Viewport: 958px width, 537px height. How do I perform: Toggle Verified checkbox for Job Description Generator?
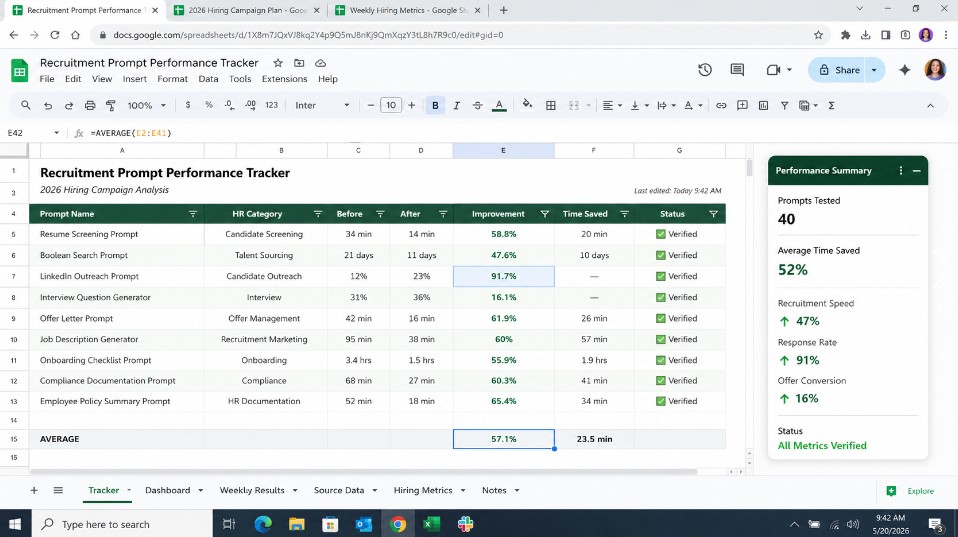click(x=660, y=339)
